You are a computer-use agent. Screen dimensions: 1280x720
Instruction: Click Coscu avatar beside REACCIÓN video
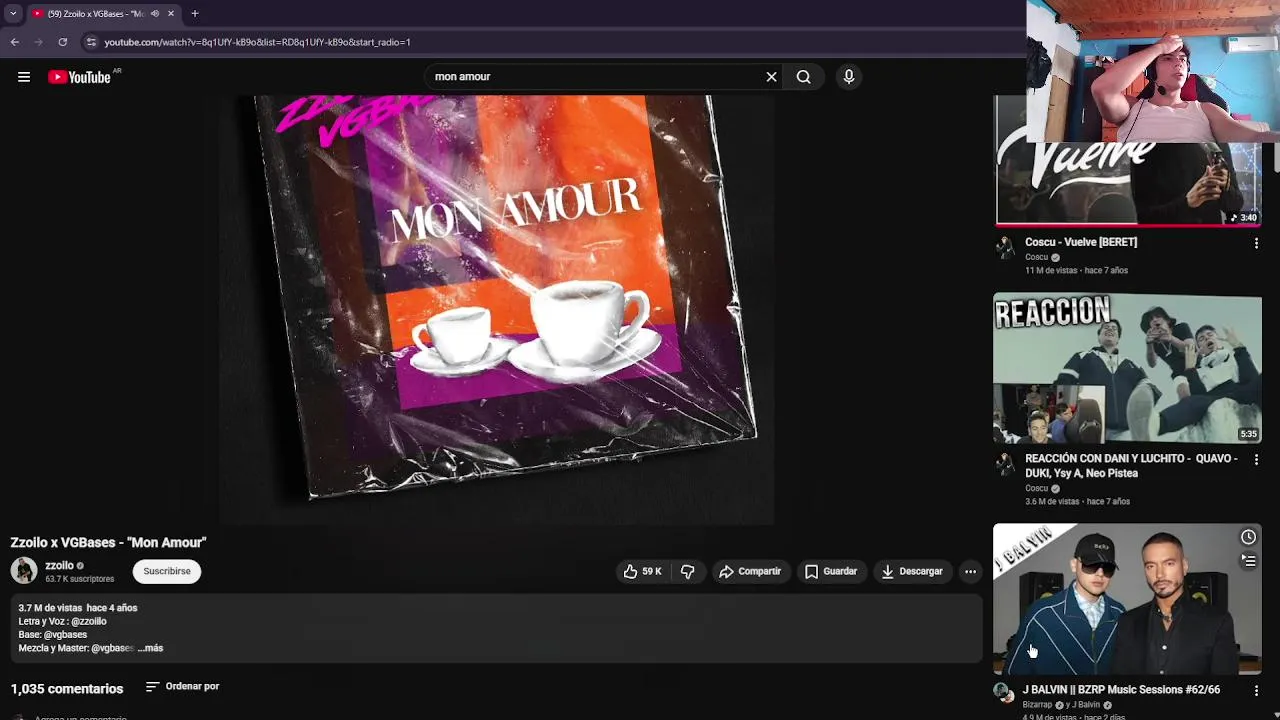[x=1004, y=463]
